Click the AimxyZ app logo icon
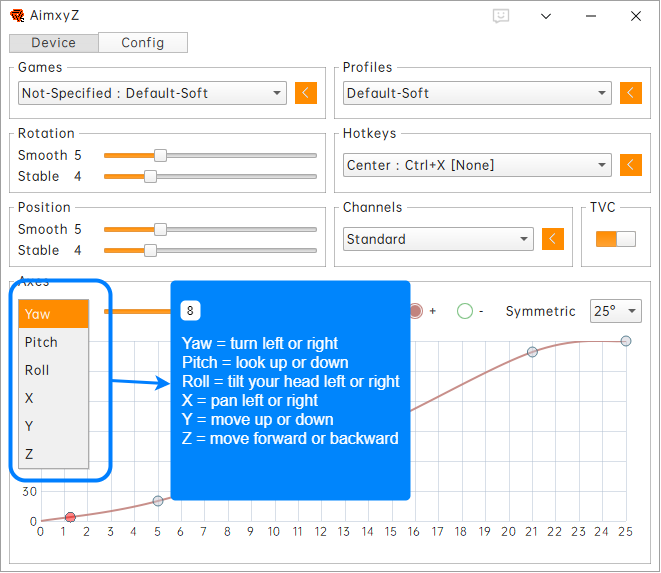The height and width of the screenshot is (573, 661). (x=17, y=16)
